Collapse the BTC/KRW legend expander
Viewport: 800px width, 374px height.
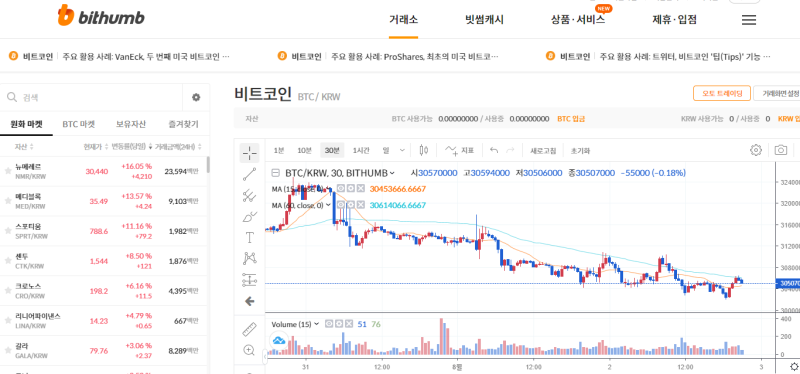tap(276, 173)
